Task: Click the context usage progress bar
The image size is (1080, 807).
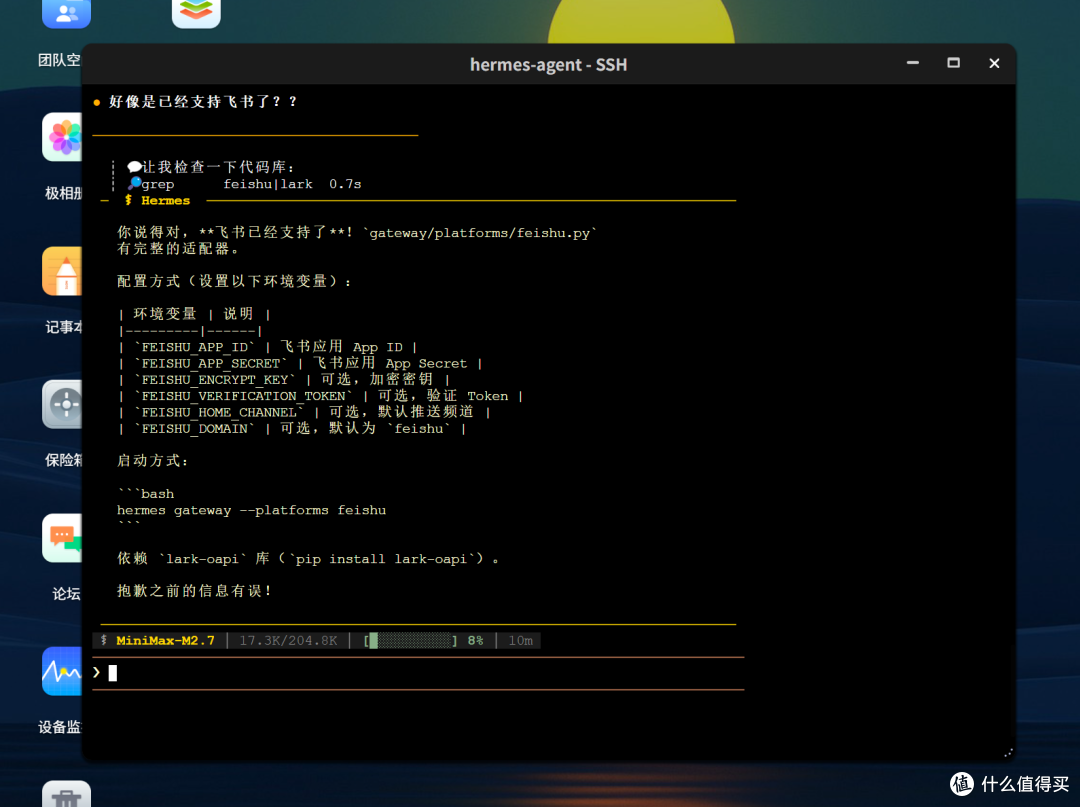Action: (411, 640)
